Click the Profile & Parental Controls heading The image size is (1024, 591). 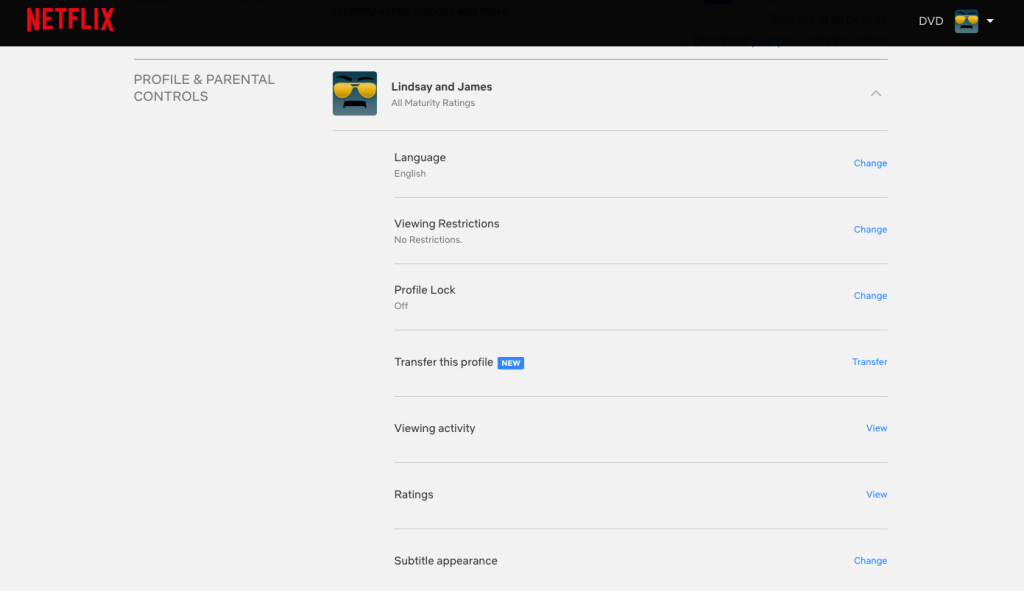[204, 88]
